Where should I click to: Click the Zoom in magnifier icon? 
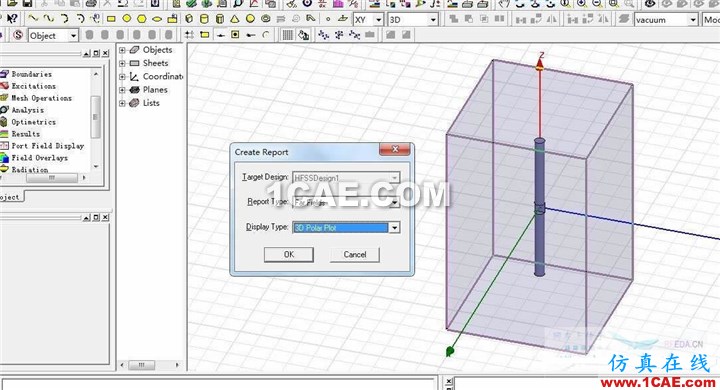(582, 4)
